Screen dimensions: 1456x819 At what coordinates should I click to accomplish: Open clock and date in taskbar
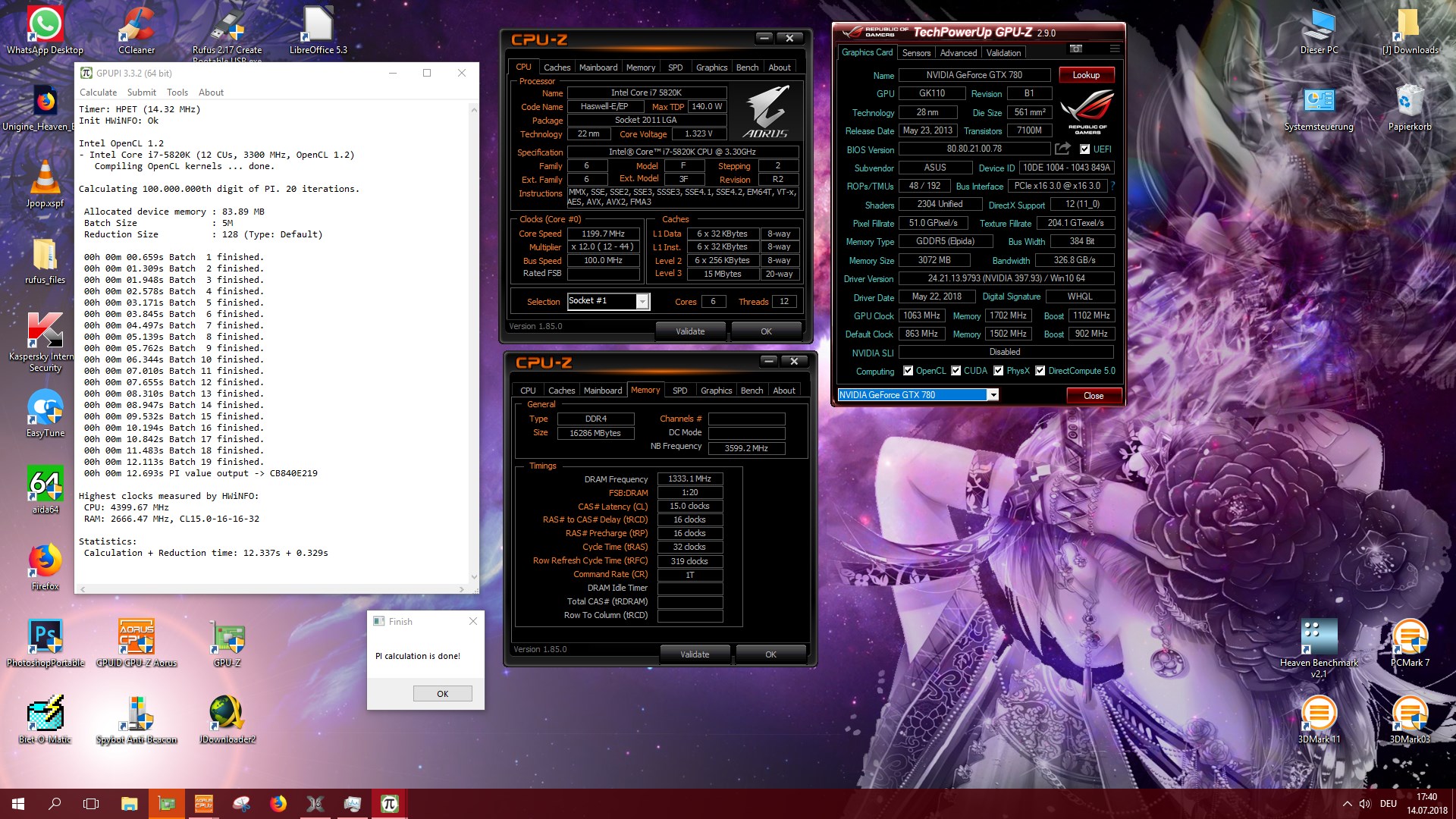coord(1426,804)
